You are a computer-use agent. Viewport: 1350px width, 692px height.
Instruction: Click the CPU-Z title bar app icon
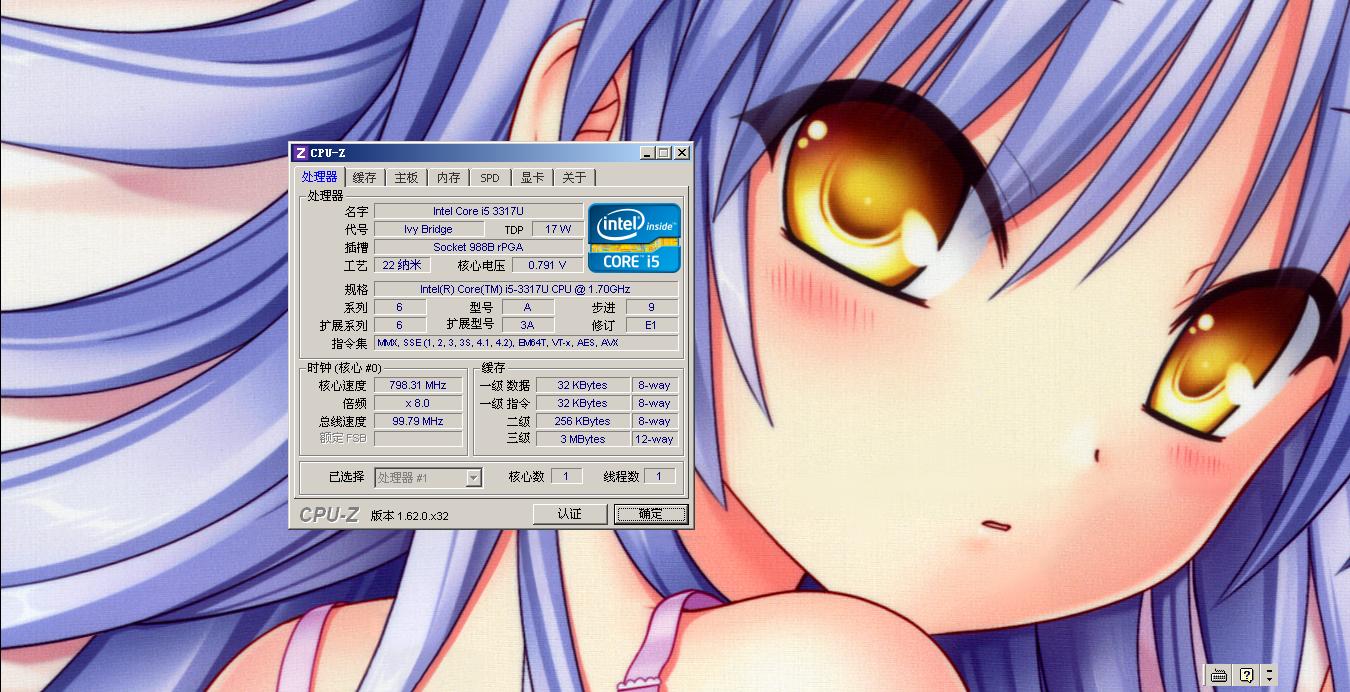[x=301, y=153]
